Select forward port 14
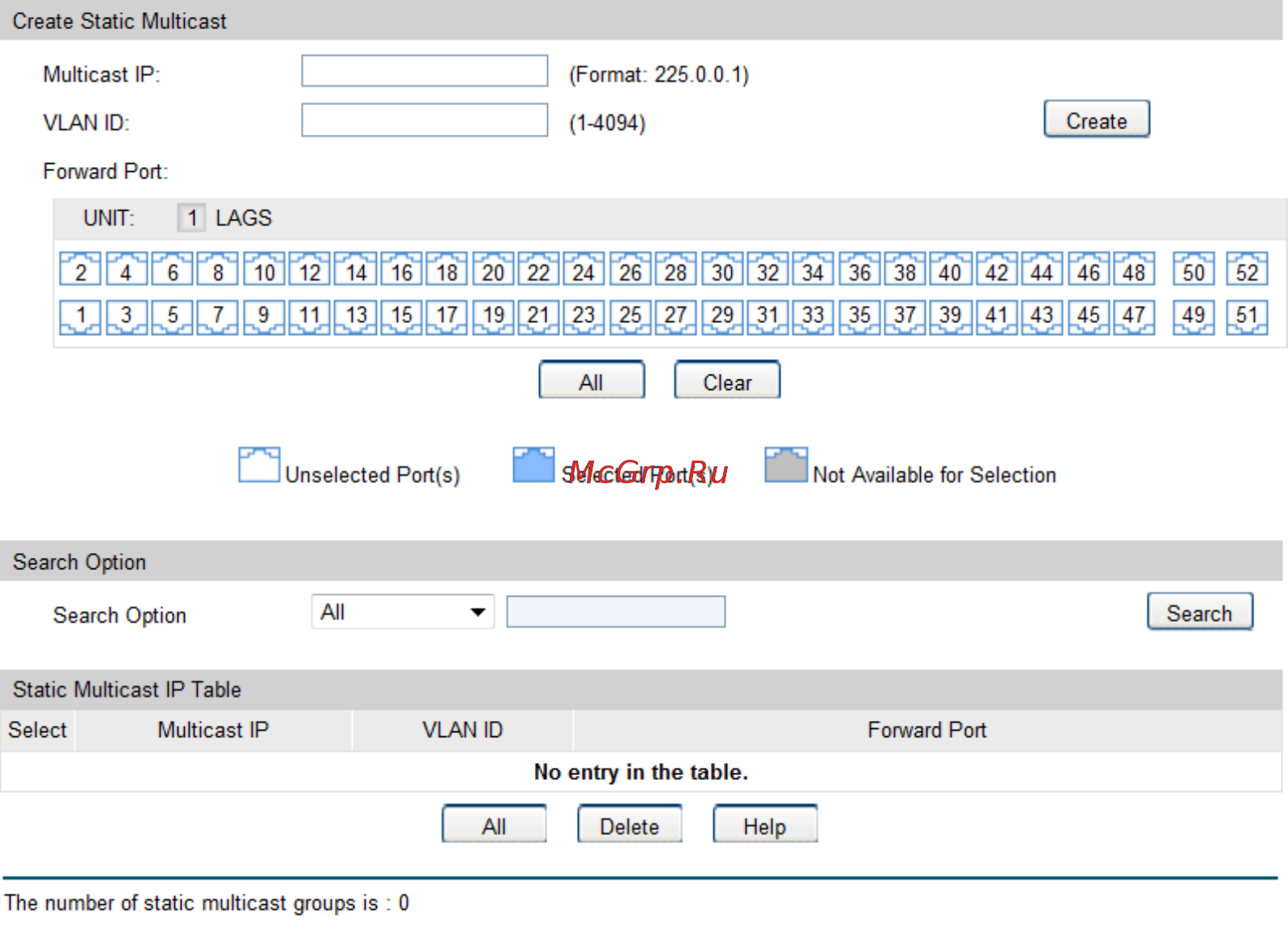Image resolution: width=1288 pixels, height=943 pixels. click(356, 270)
